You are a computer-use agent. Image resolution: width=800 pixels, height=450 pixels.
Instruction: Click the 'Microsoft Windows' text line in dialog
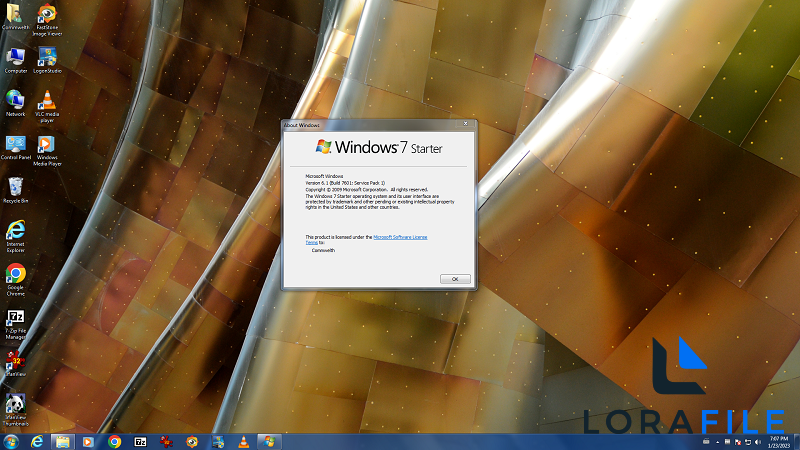point(324,176)
